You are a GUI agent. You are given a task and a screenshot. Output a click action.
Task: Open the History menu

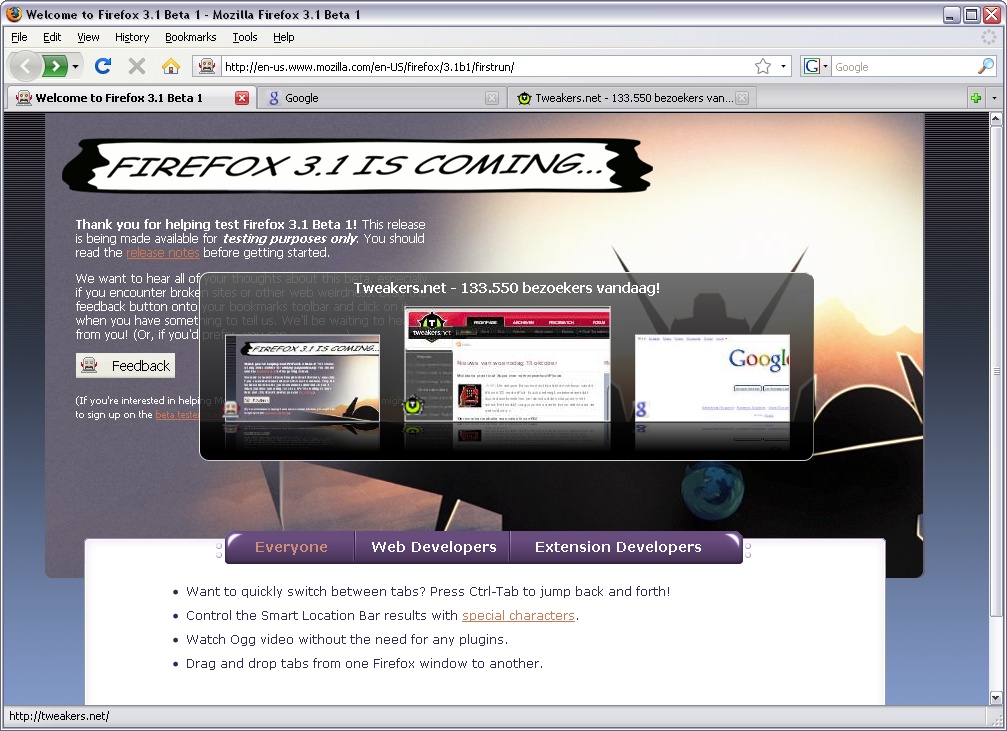(x=132, y=37)
